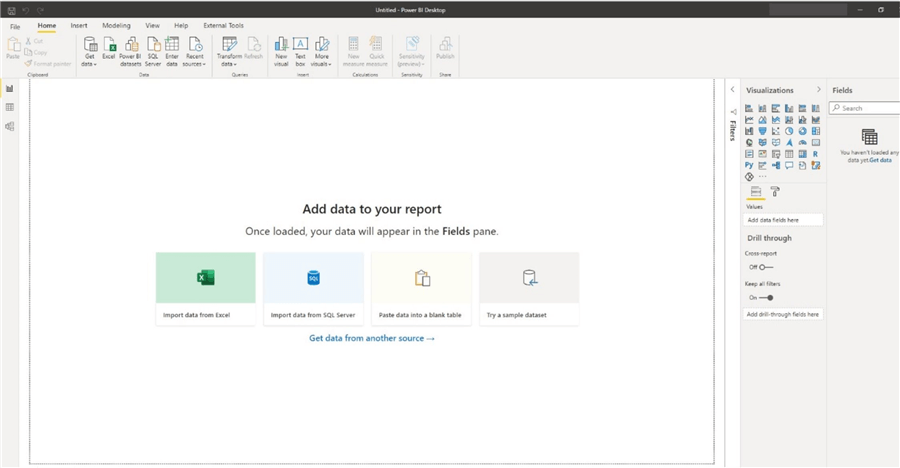The width and height of the screenshot is (900, 468).
Task: Toggle Cross-report drill through switch
Action: 765,267
